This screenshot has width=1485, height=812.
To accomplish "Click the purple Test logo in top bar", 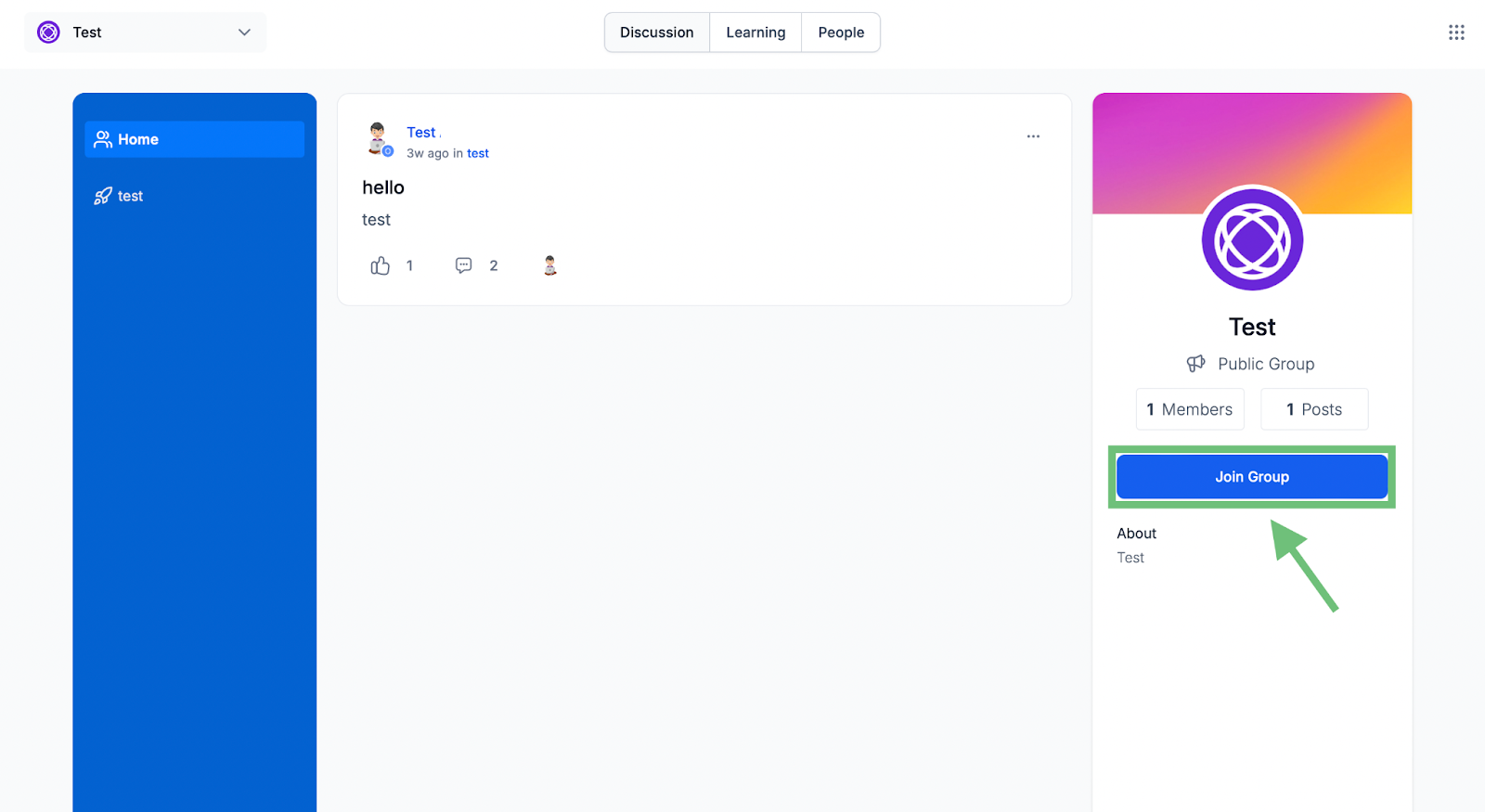I will click(48, 32).
